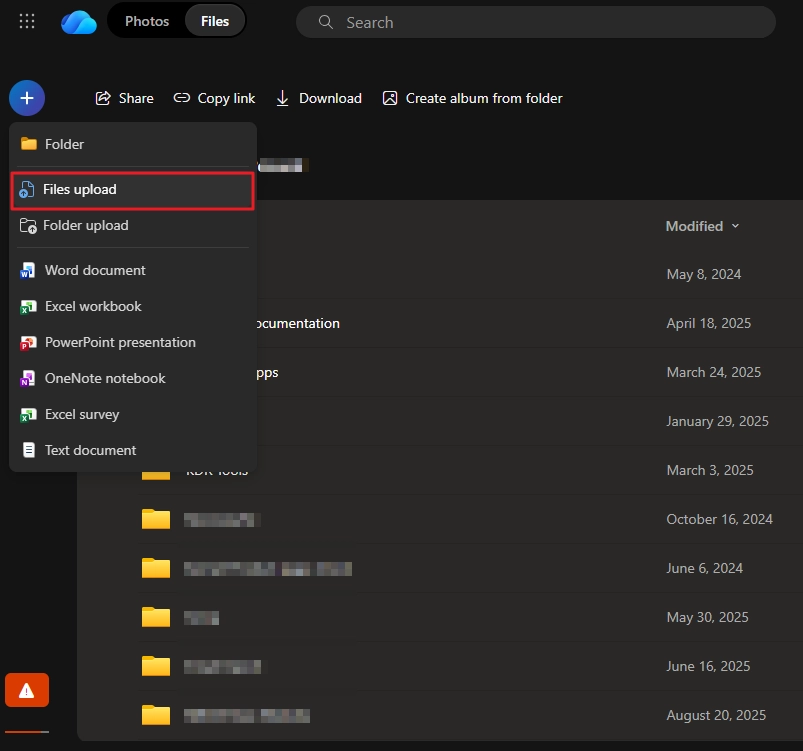
Task: Select the Files view pill
Action: pos(214,20)
